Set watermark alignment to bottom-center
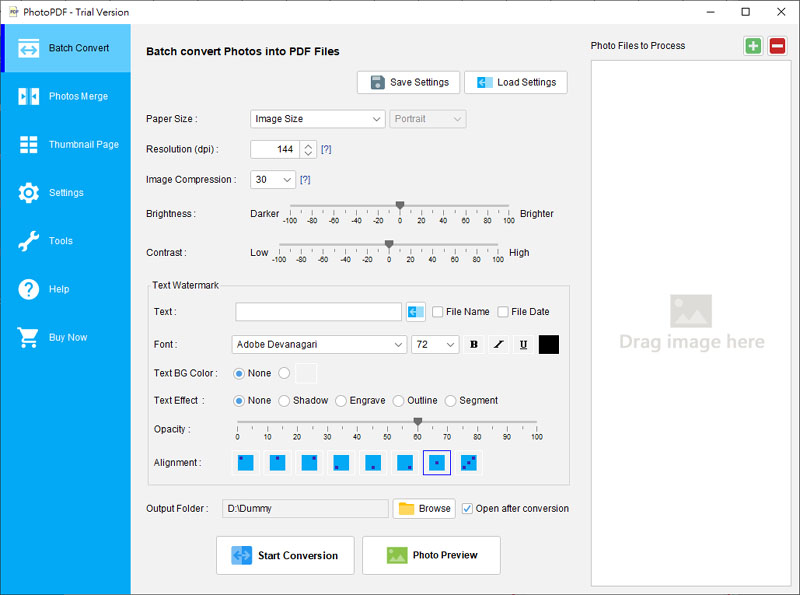The height and width of the screenshot is (595, 800). pyautogui.click(x=373, y=463)
